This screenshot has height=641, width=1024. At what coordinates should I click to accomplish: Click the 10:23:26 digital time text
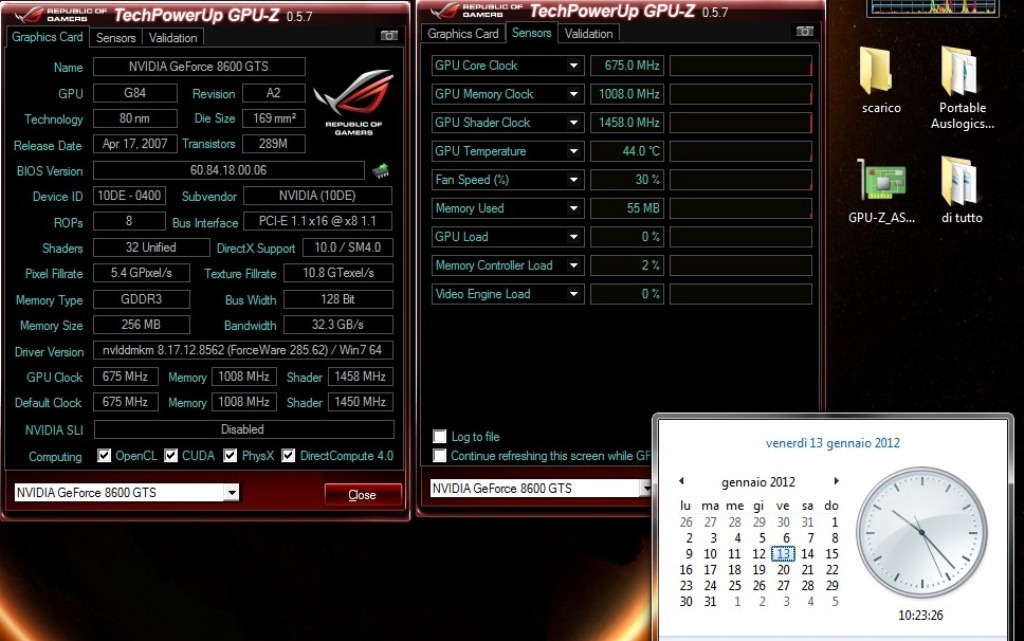point(920,616)
